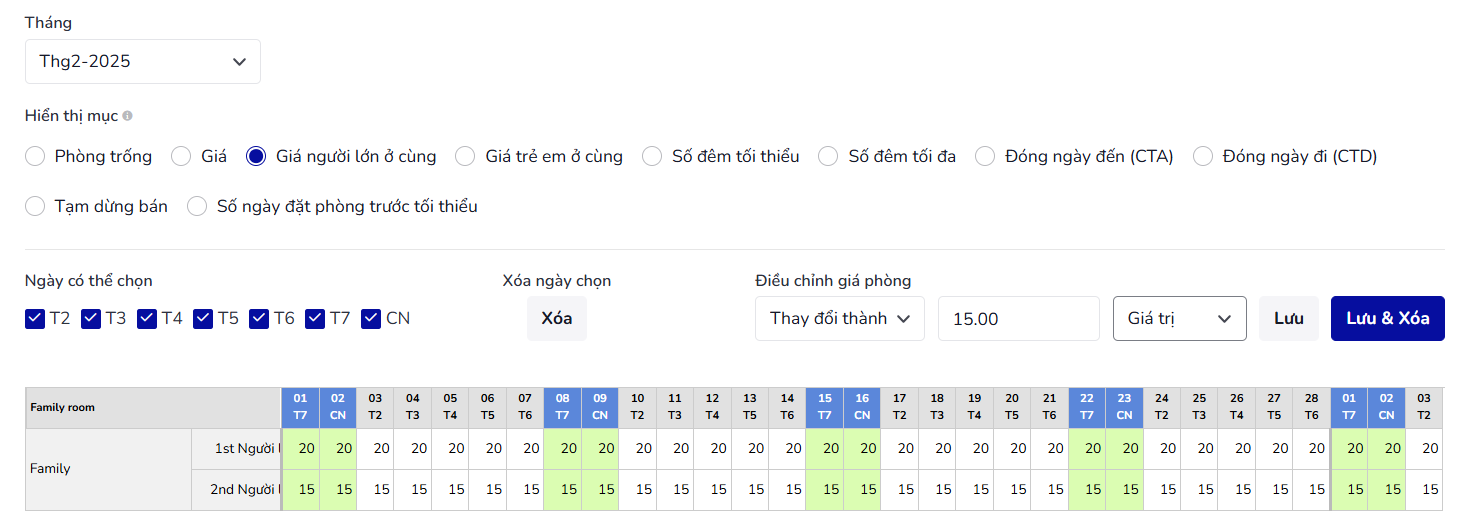Viewport: 1462px width, 511px height.
Task: Open the Giá trị dropdown
Action: click(x=1180, y=318)
